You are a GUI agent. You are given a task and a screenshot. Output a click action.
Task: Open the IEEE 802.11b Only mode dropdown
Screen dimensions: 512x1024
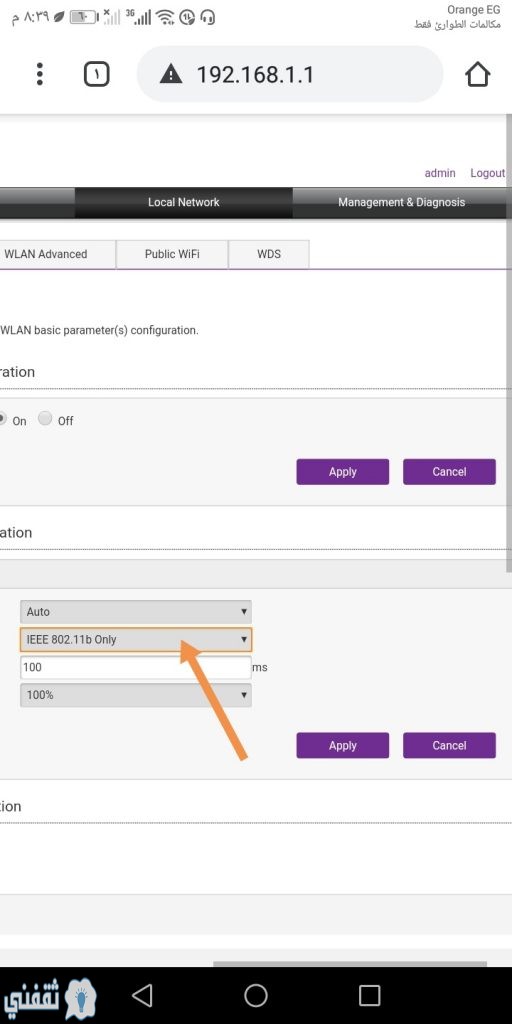(136, 639)
